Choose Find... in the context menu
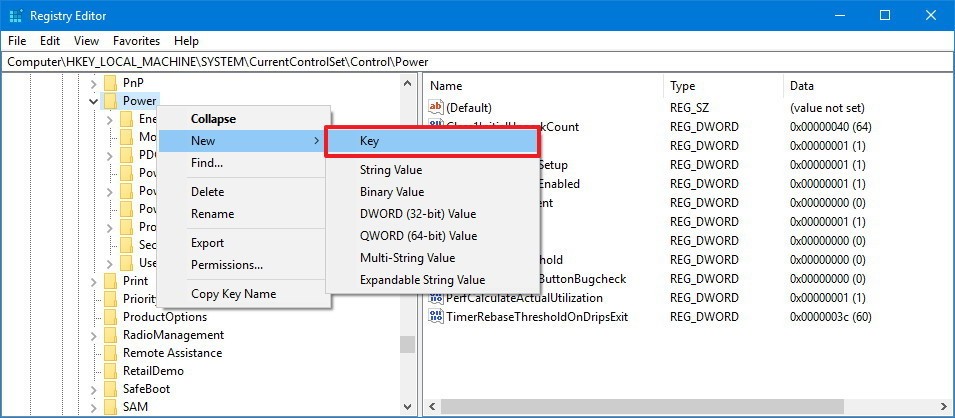Screen dimensions: 955x418 coord(244,163)
